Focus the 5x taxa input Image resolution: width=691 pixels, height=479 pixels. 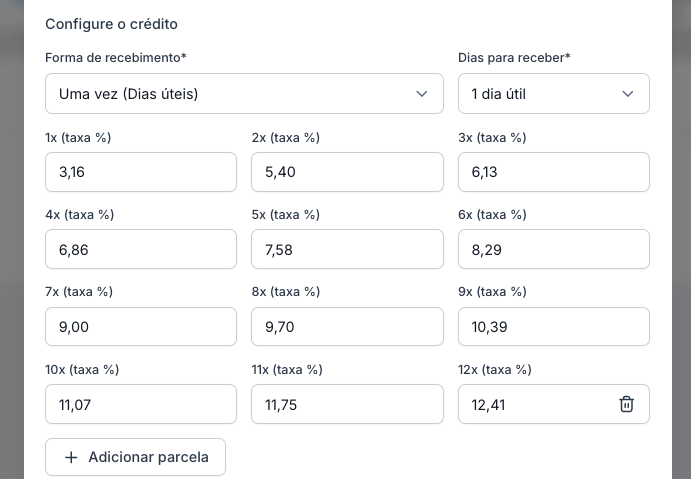(347, 249)
